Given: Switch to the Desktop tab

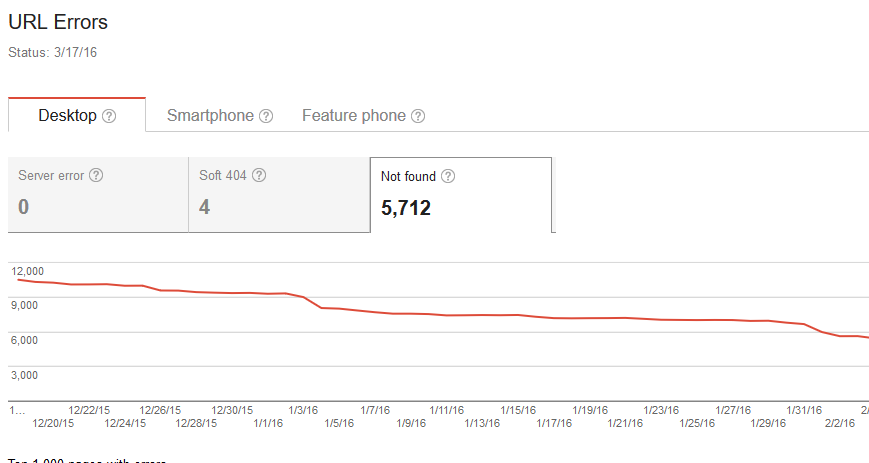Looking at the screenshot, I should point(67,116).
